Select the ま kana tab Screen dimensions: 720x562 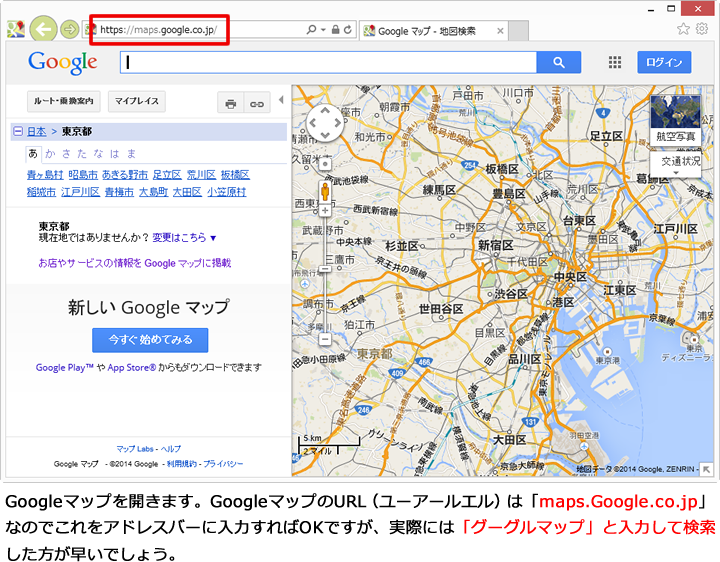(x=131, y=154)
